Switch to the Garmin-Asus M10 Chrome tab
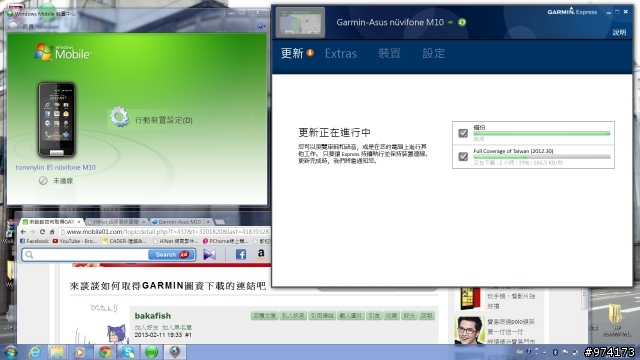The height and width of the screenshot is (360, 640). tap(180, 222)
